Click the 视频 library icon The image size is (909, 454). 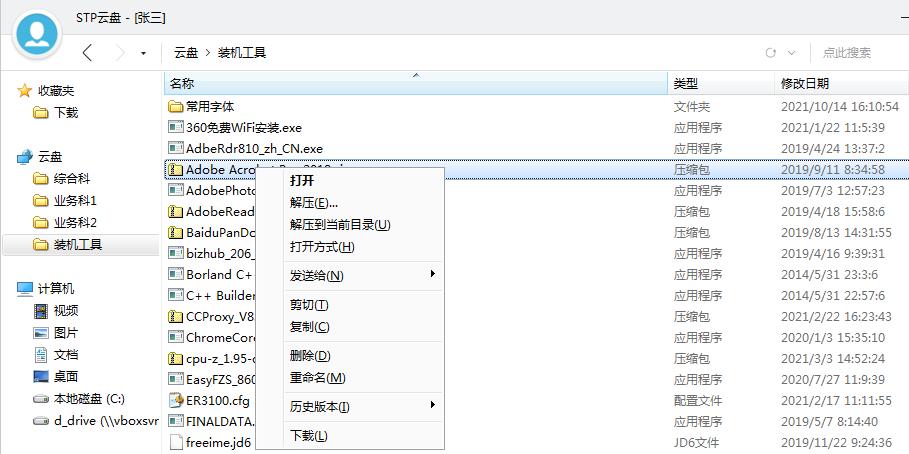pyautogui.click(x=41, y=311)
